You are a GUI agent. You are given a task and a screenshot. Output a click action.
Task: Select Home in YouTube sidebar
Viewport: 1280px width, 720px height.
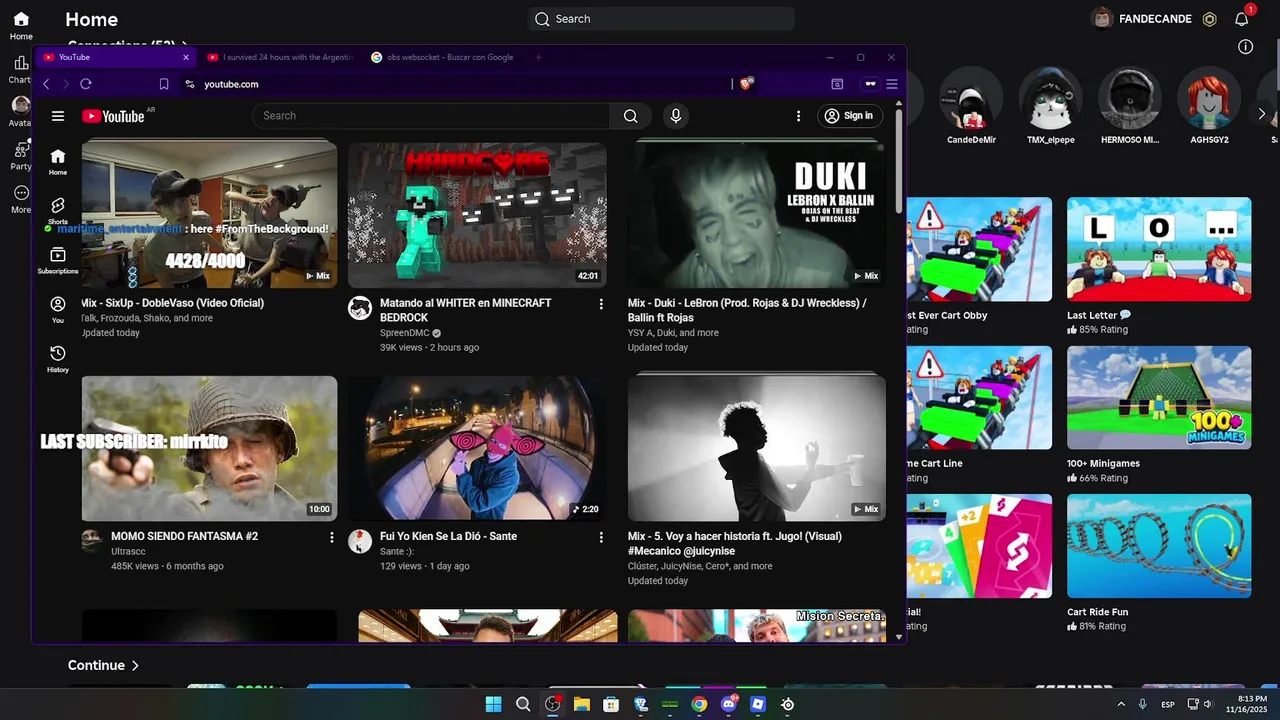pyautogui.click(x=58, y=162)
